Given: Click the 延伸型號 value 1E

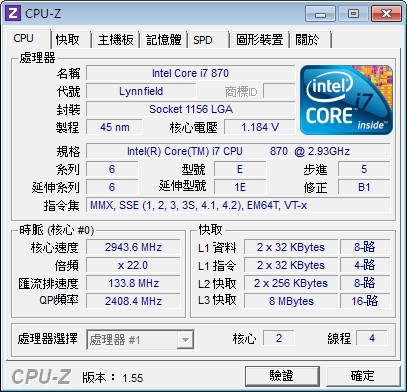Looking at the screenshot, I should 240,187.
